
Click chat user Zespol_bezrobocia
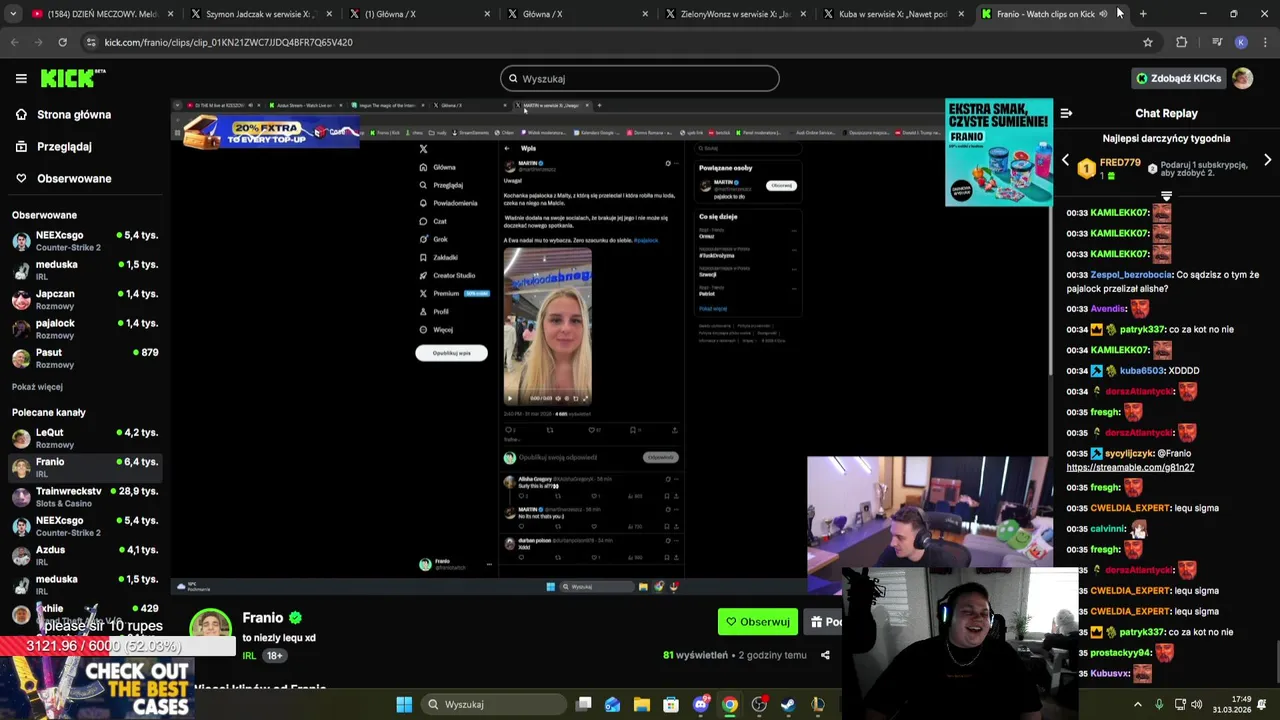pos(1132,274)
